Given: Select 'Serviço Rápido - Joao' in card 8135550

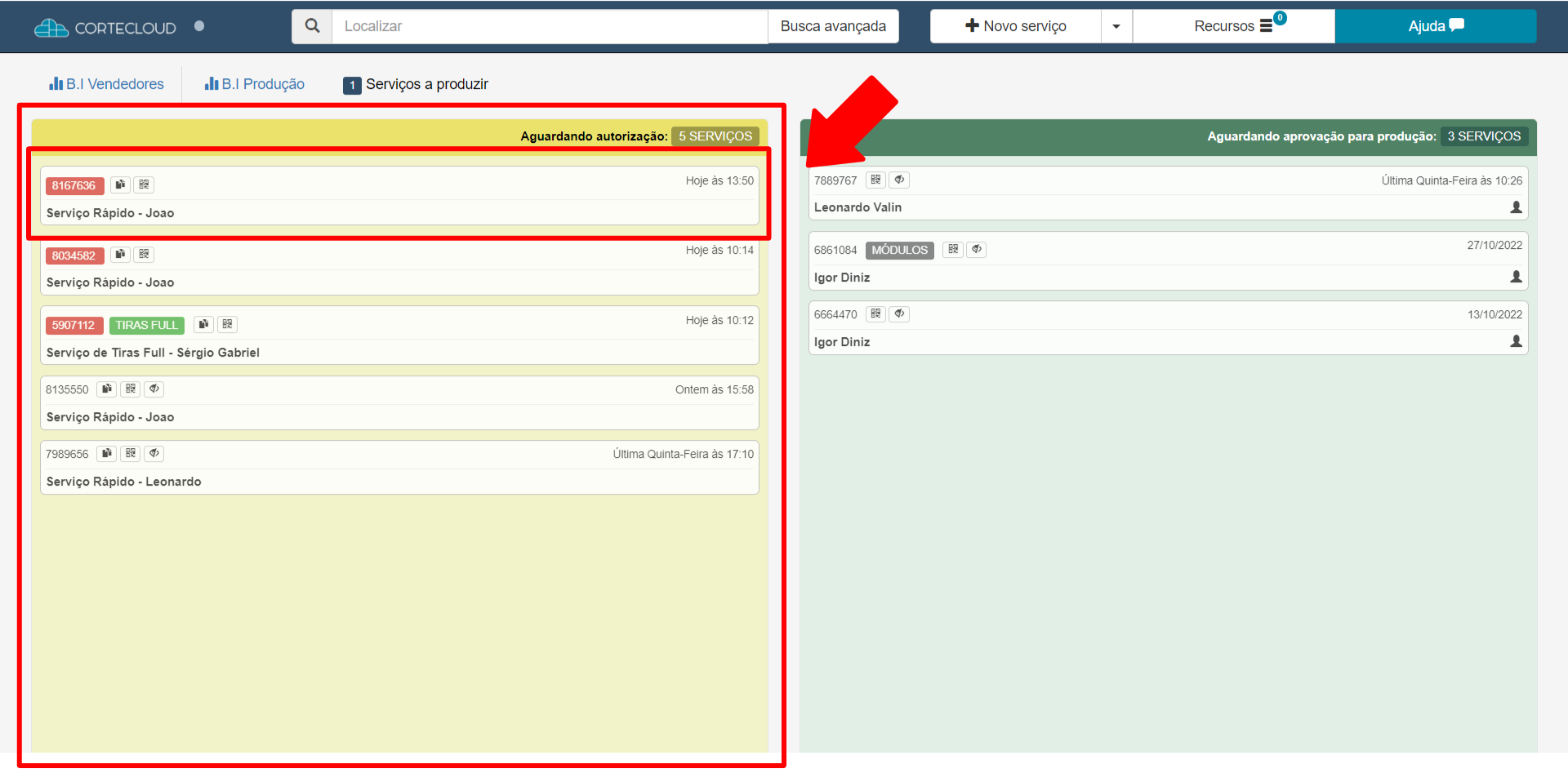Looking at the screenshot, I should coord(110,417).
